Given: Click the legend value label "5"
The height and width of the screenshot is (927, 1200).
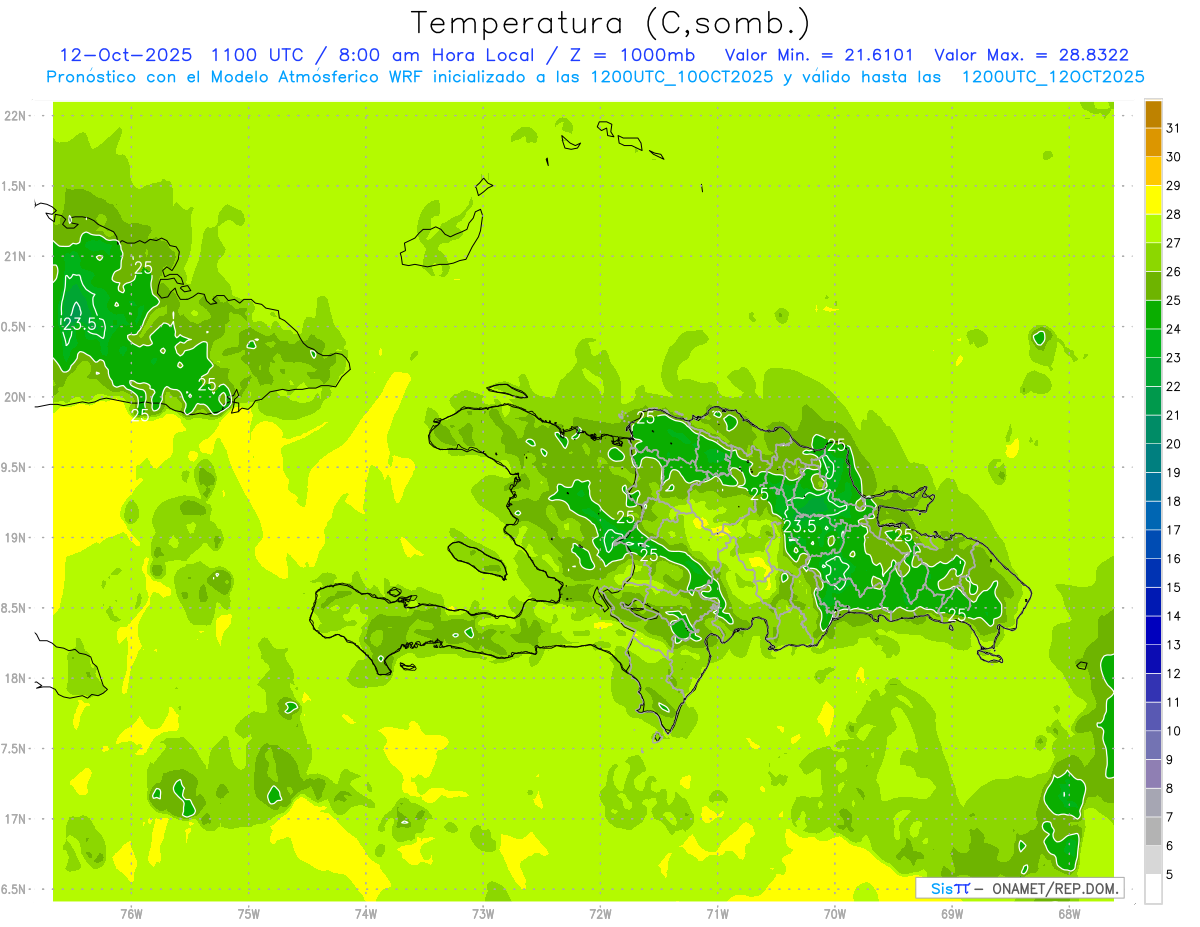Looking at the screenshot, I should 1170,875.
